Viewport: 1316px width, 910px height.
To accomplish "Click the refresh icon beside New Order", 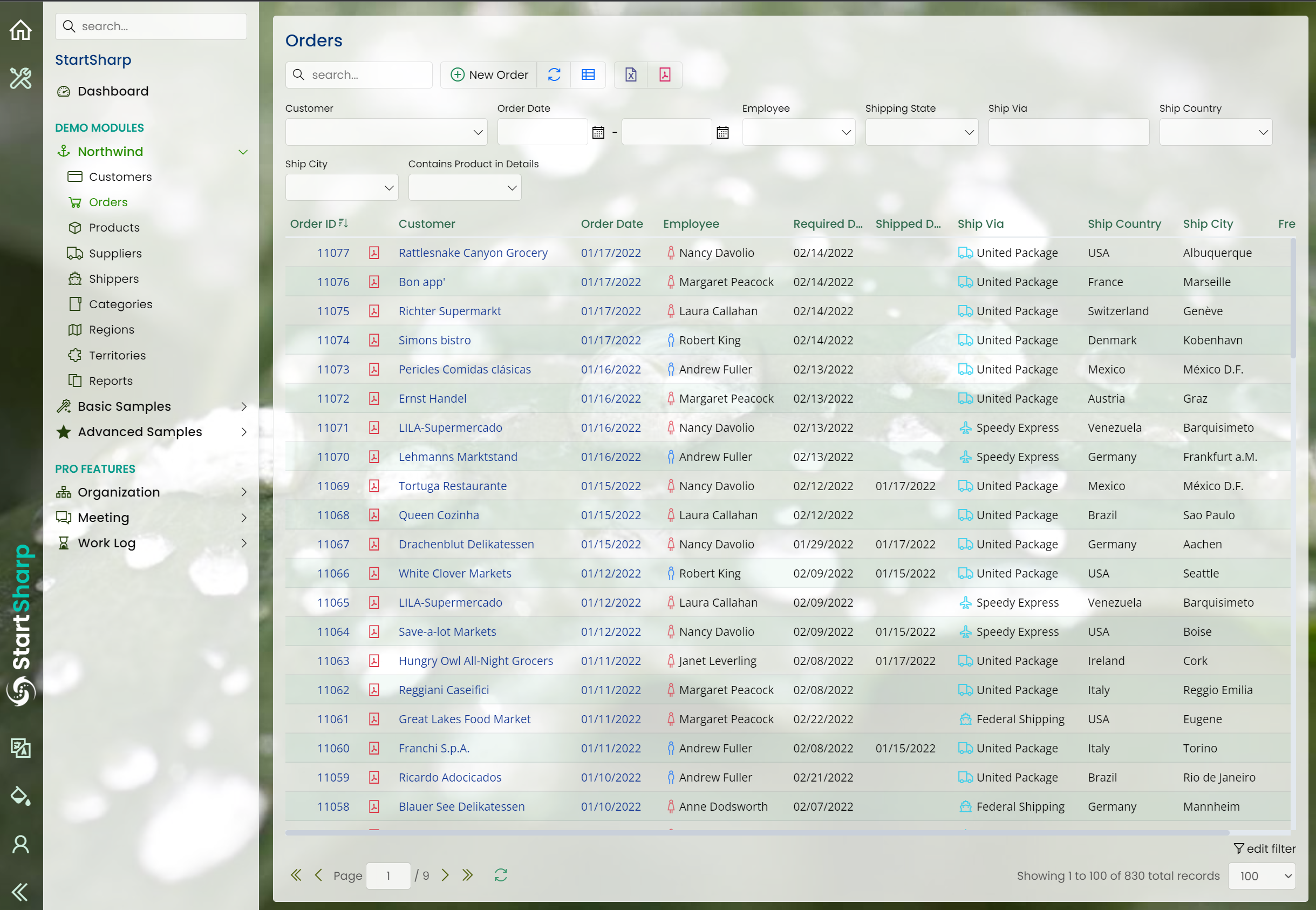I will click(554, 74).
